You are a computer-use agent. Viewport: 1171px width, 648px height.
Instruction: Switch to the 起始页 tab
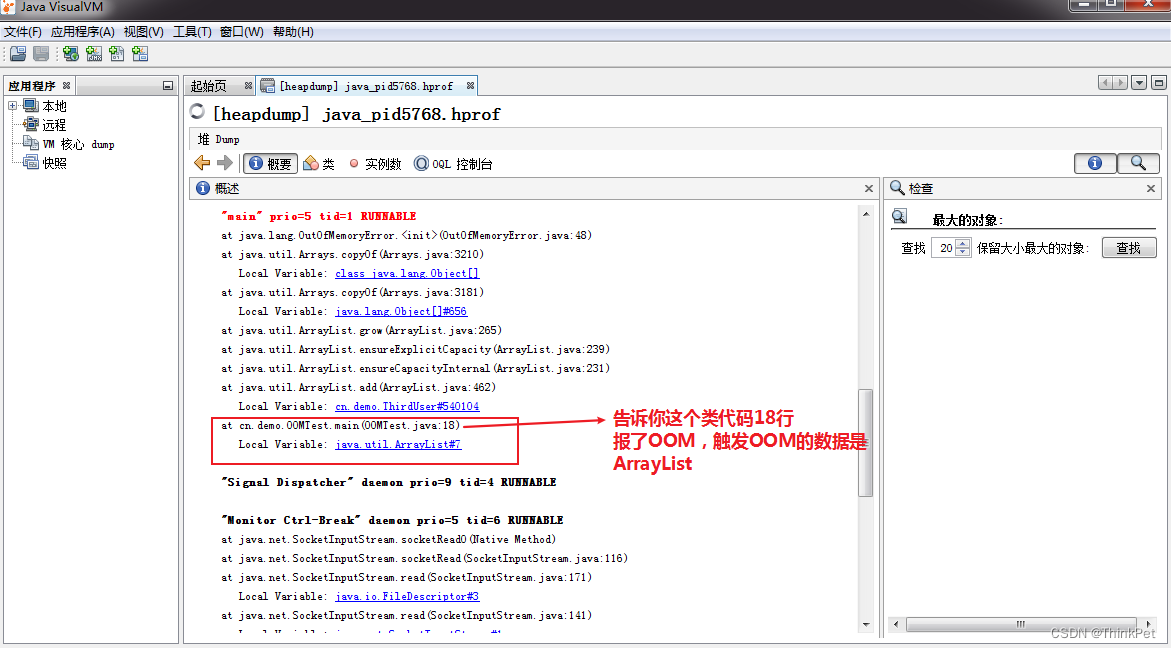tap(209, 86)
